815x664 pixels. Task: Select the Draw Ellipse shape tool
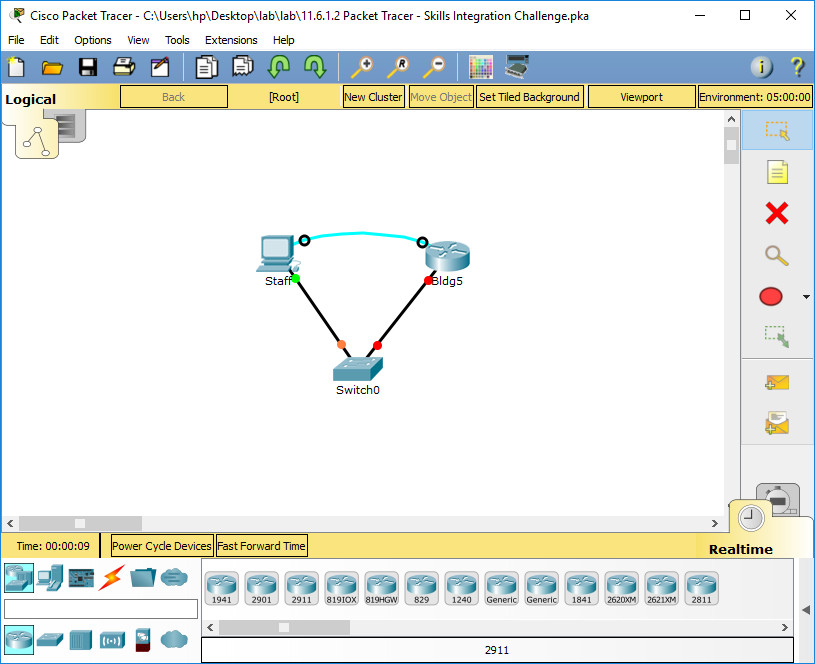(771, 296)
